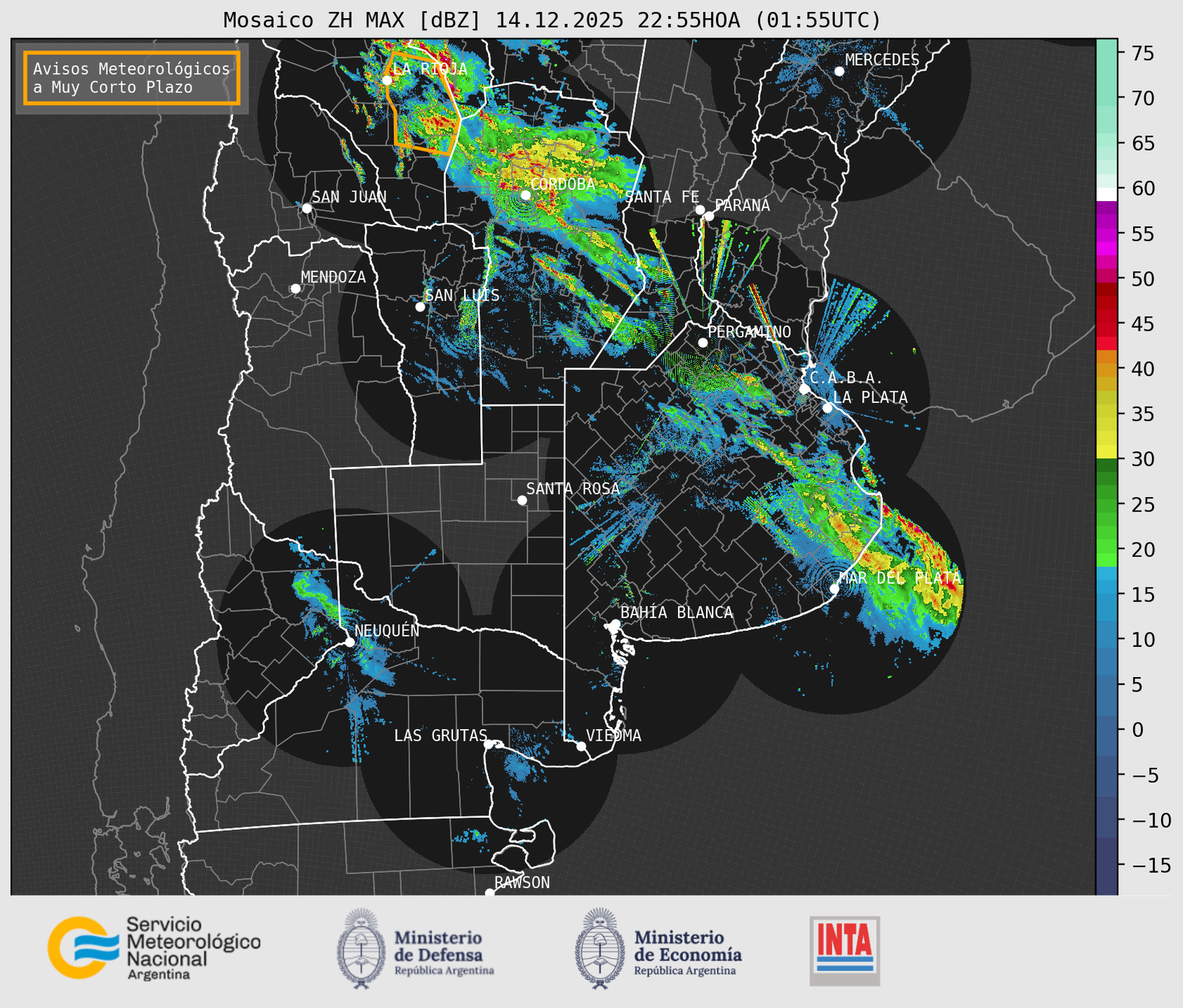Image resolution: width=1183 pixels, height=1008 pixels.
Task: Click the Avisos Meteorológicos a Muy Corto Plazo box
Action: point(132,78)
